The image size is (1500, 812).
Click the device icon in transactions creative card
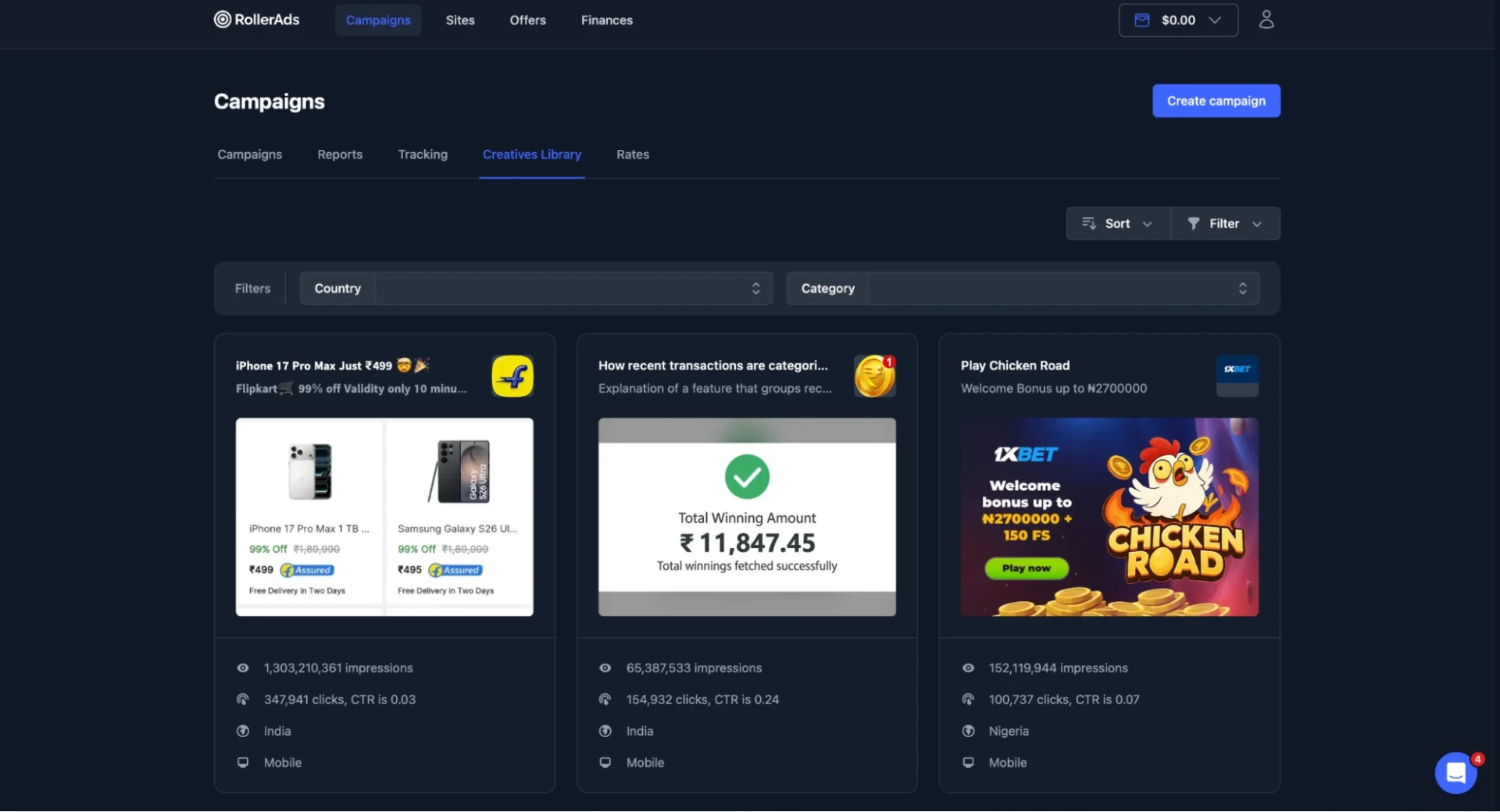pyautogui.click(x=605, y=763)
